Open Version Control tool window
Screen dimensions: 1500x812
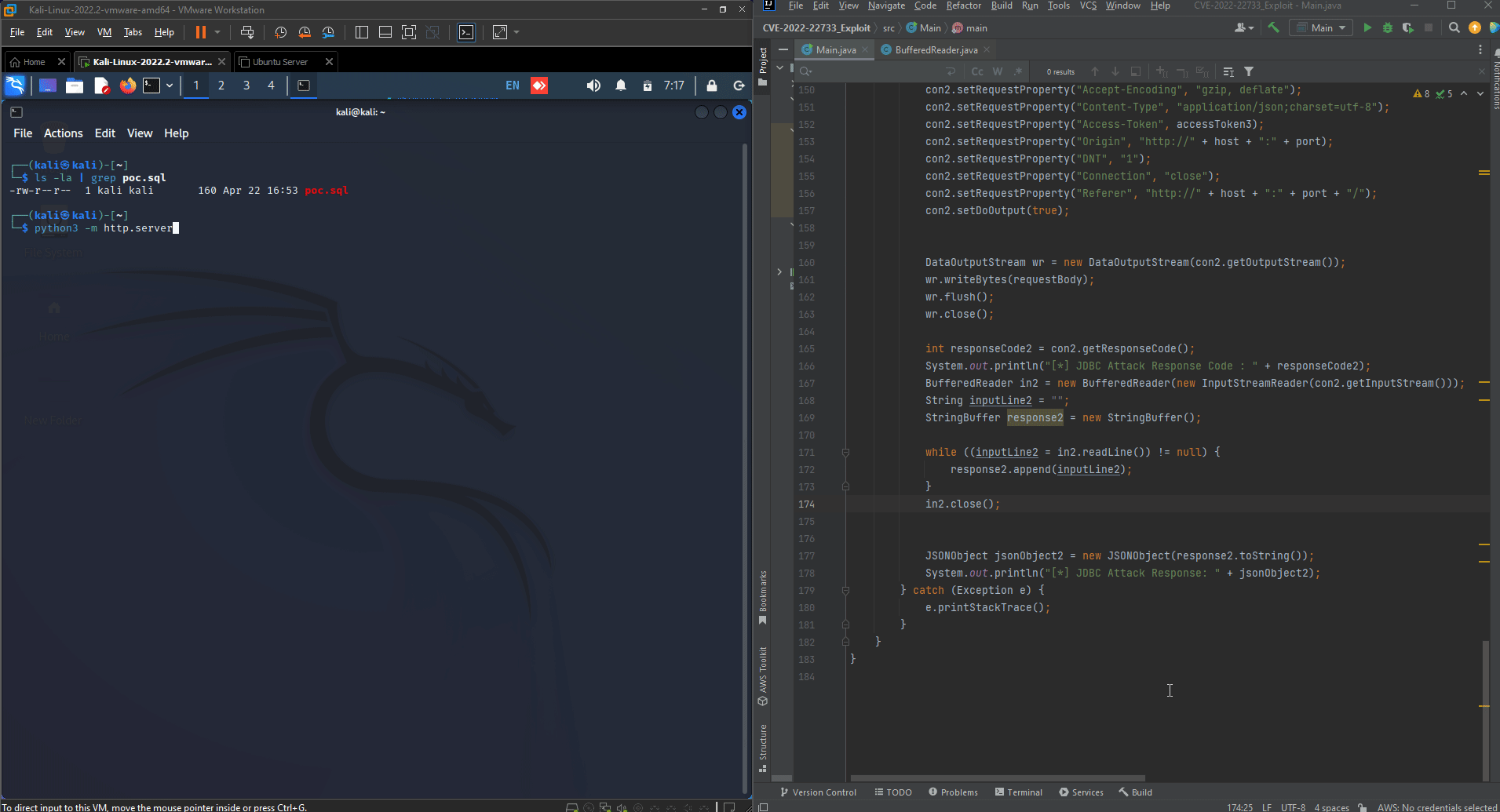point(818,792)
